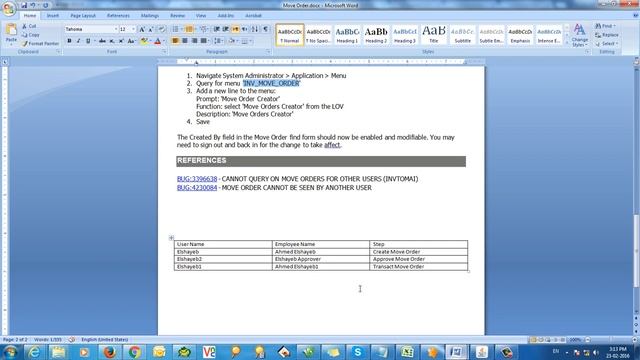The height and width of the screenshot is (360, 640).
Task: Open the Font dialog launcher
Action: [164, 52]
